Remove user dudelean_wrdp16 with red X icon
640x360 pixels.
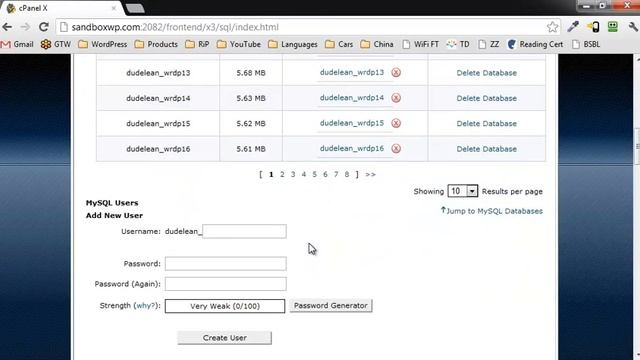(396, 149)
